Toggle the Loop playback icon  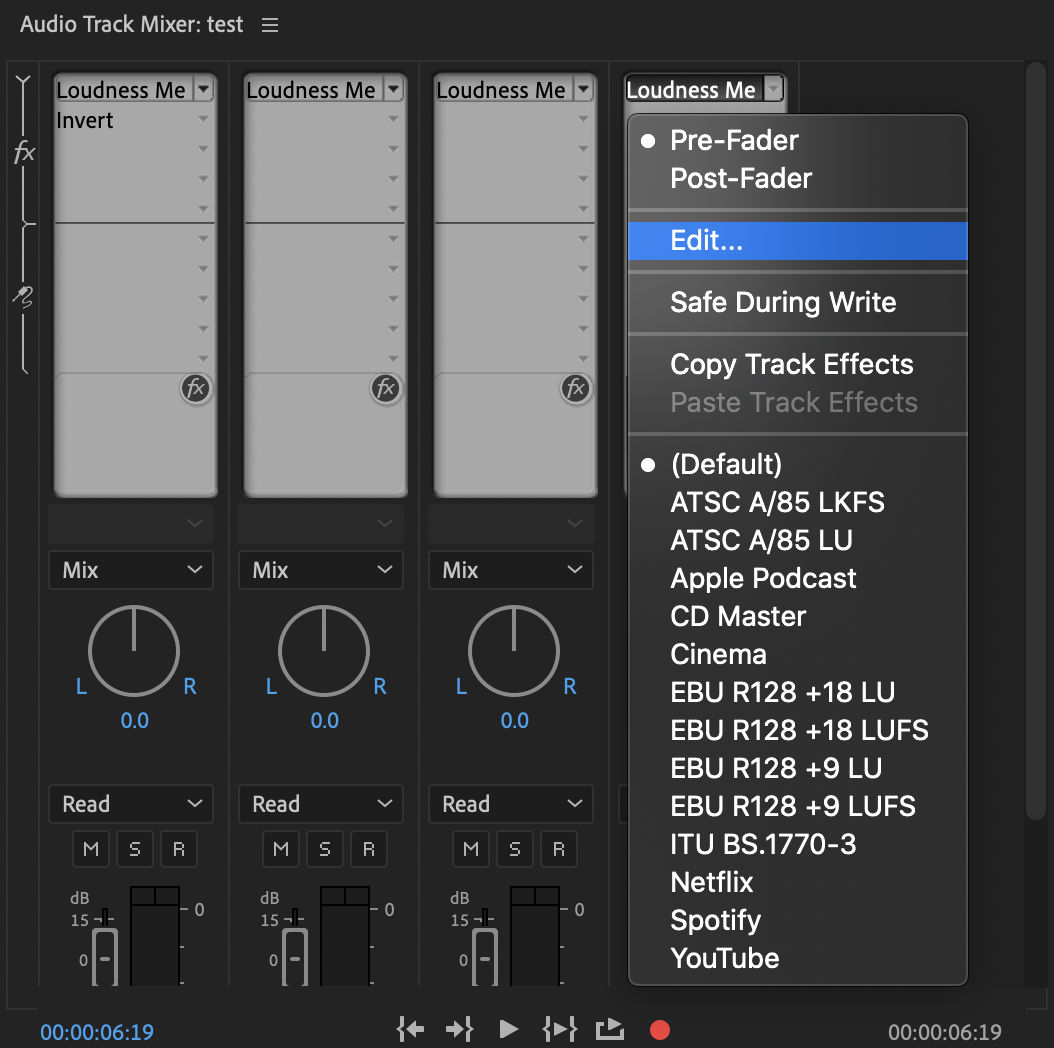[609, 1029]
